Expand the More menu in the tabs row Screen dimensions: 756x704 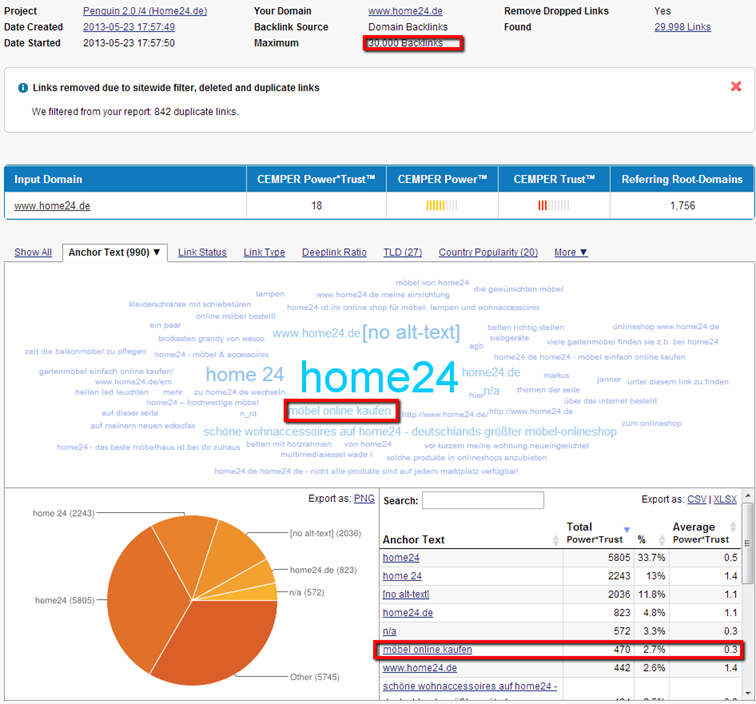tap(570, 252)
